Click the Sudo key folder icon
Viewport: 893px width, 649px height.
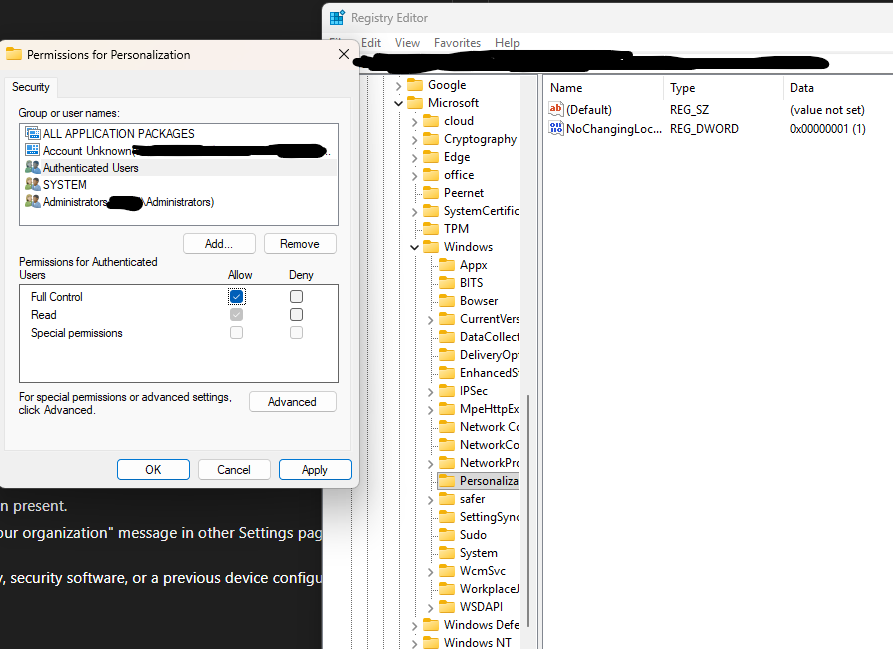coord(447,535)
